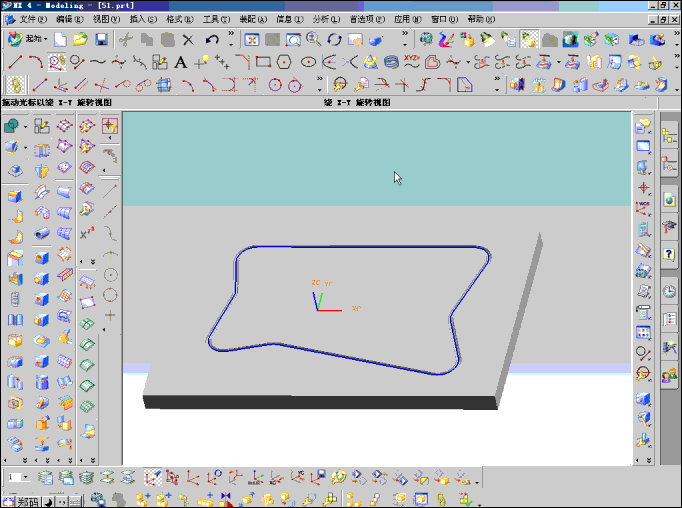Screen dimensions: 682x508
Task: Undo the last action with the curved arrow
Action: click(212, 40)
